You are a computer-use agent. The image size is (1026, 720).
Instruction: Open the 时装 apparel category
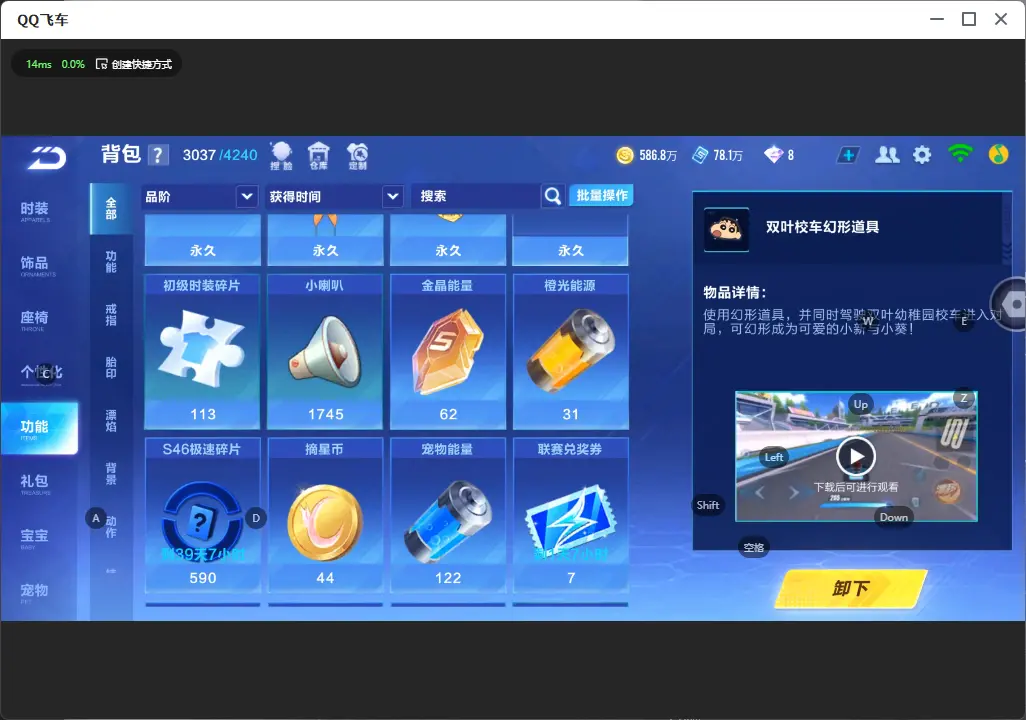35,211
